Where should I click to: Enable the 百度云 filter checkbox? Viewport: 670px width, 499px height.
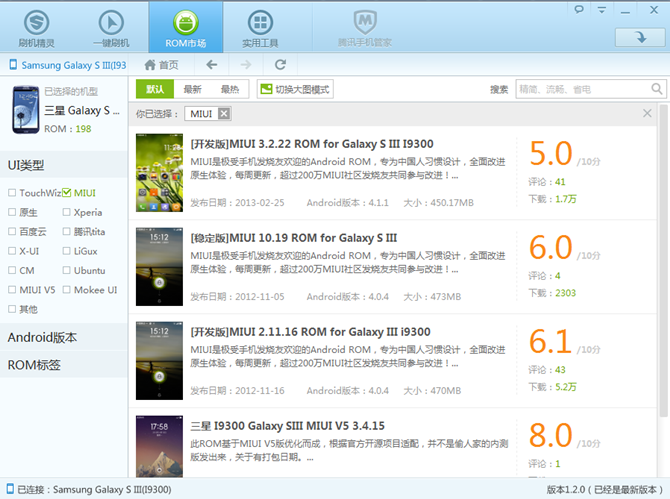(x=12, y=231)
